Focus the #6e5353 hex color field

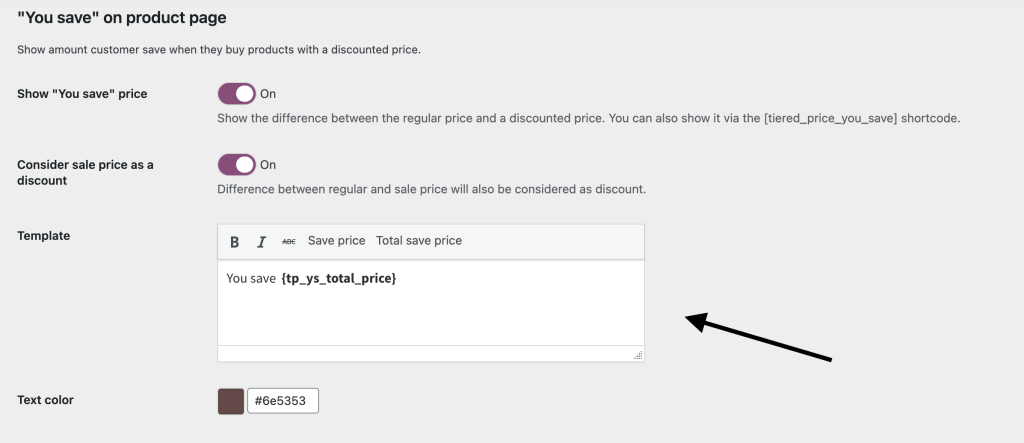coord(283,401)
